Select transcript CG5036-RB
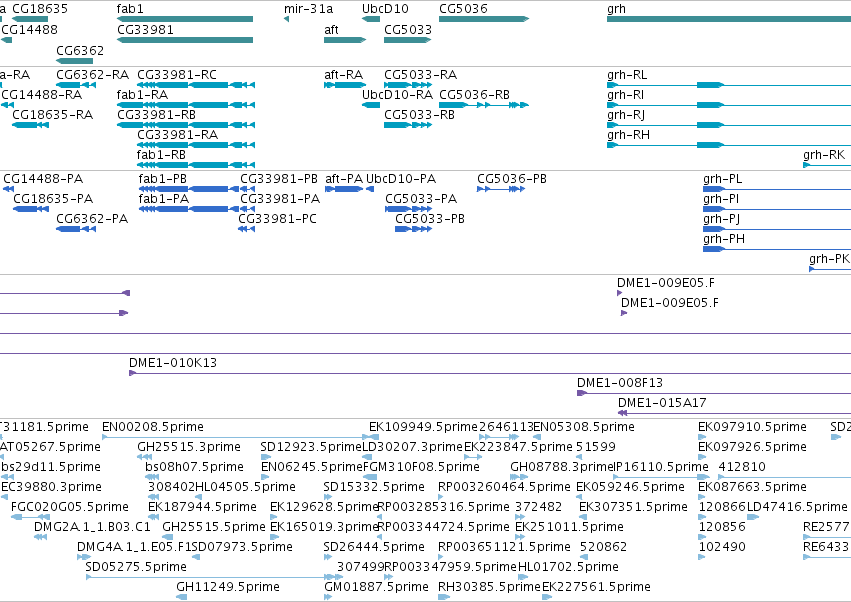Viewport: 851px width, 602px height. click(484, 105)
